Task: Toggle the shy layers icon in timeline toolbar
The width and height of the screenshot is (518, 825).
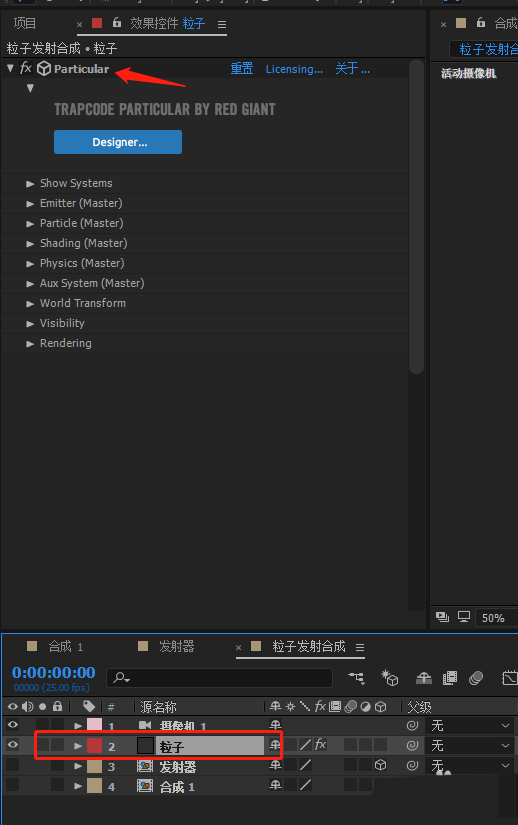Action: (x=423, y=678)
